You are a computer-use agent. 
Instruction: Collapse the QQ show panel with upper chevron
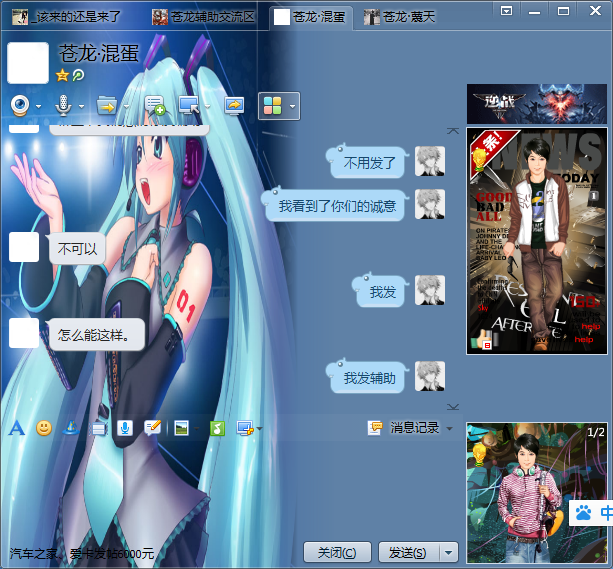coord(453,131)
